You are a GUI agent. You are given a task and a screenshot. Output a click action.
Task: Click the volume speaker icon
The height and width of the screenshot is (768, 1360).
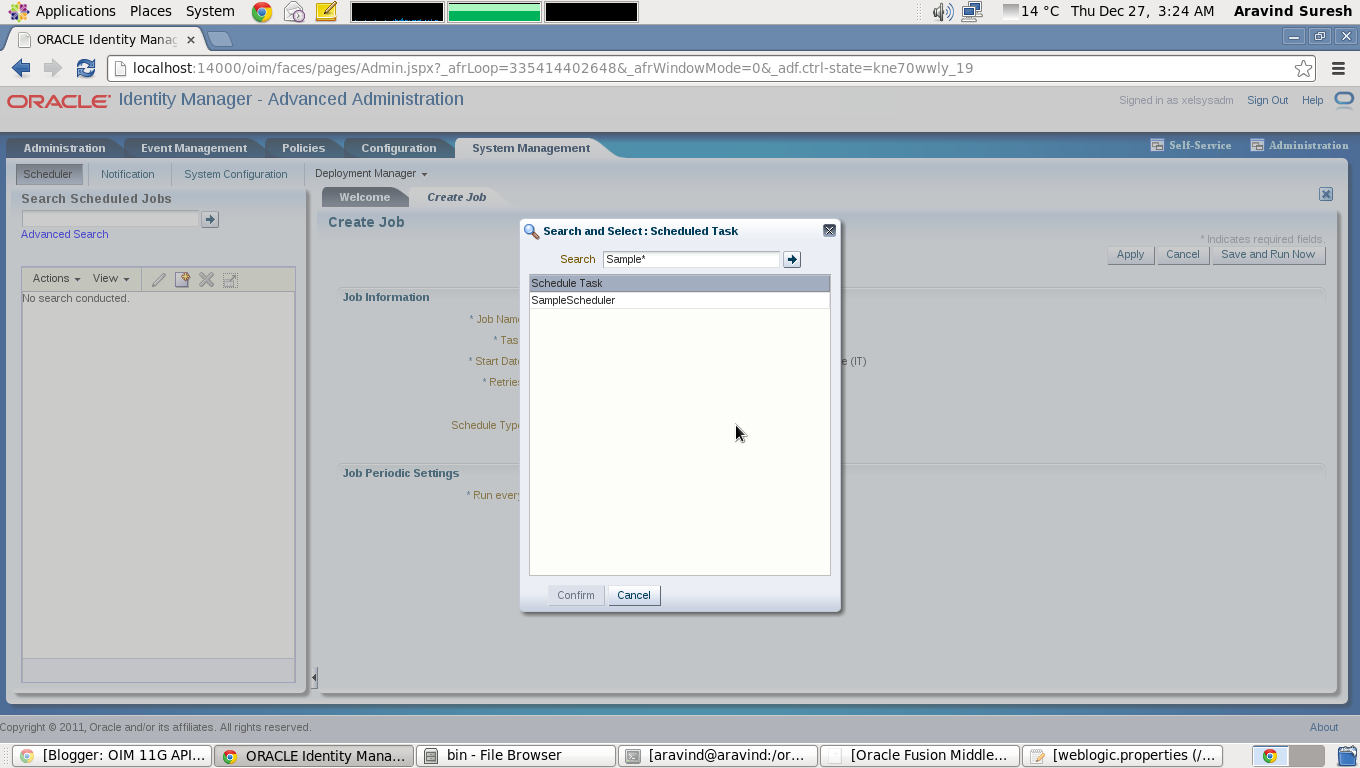coord(942,12)
